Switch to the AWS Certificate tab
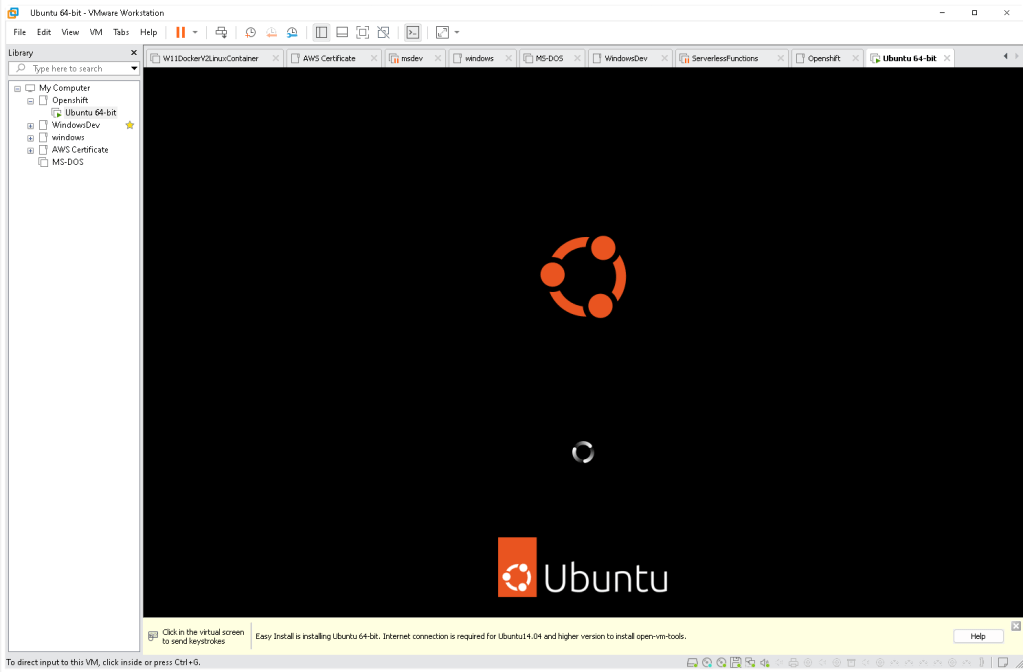 coord(329,58)
